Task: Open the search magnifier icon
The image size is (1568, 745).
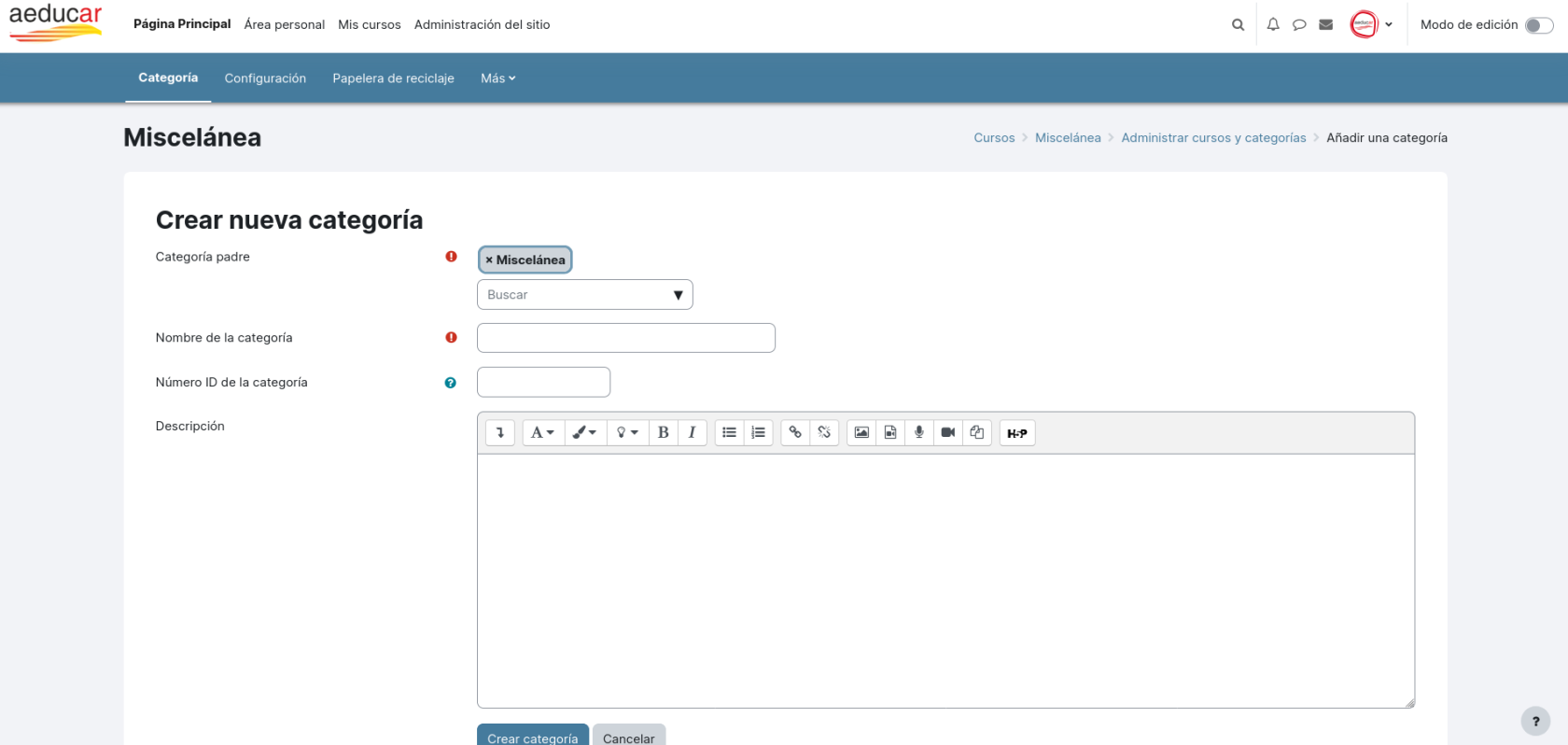Action: (x=1238, y=25)
